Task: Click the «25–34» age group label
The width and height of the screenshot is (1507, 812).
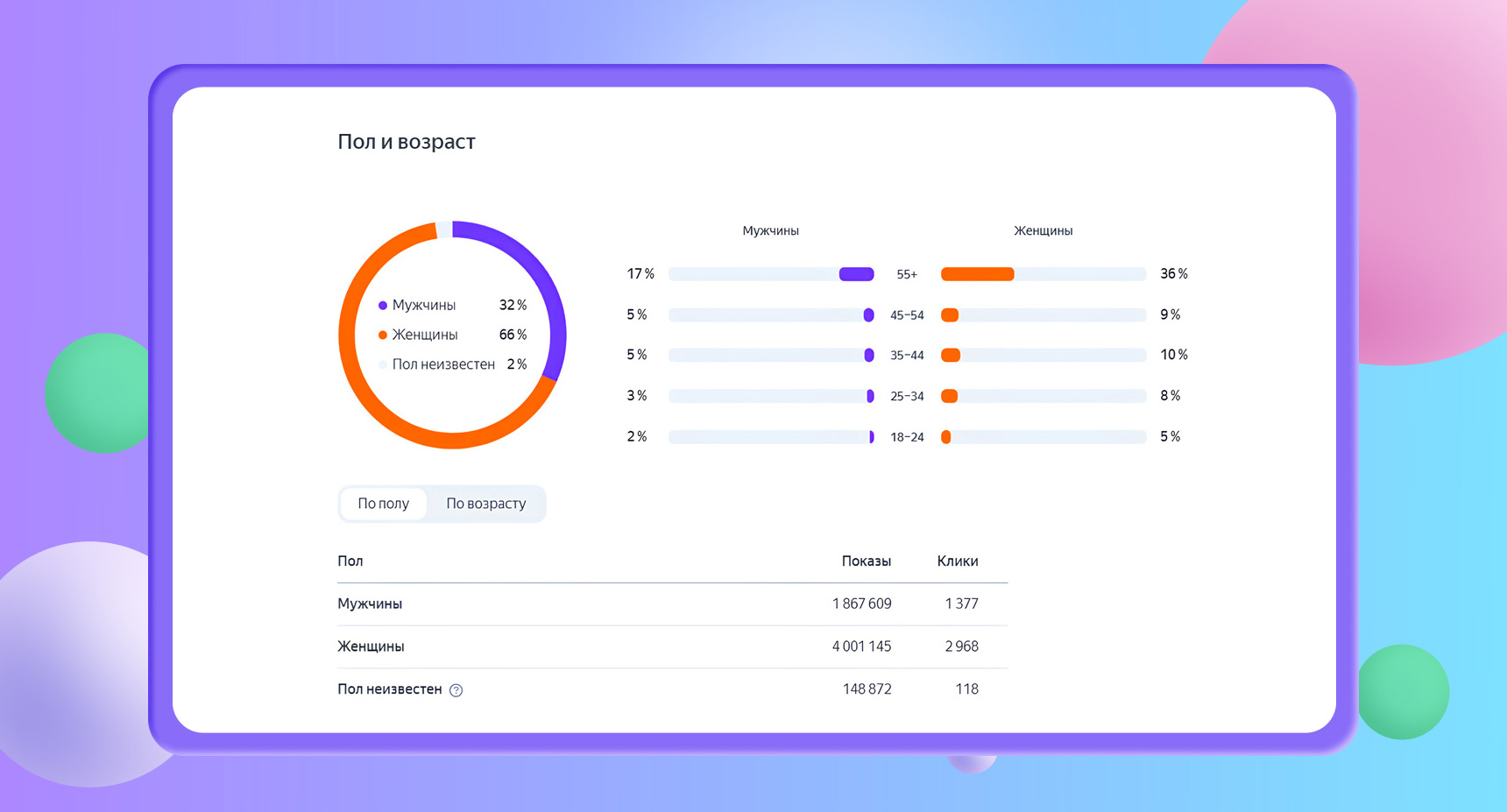Action: 907,397
